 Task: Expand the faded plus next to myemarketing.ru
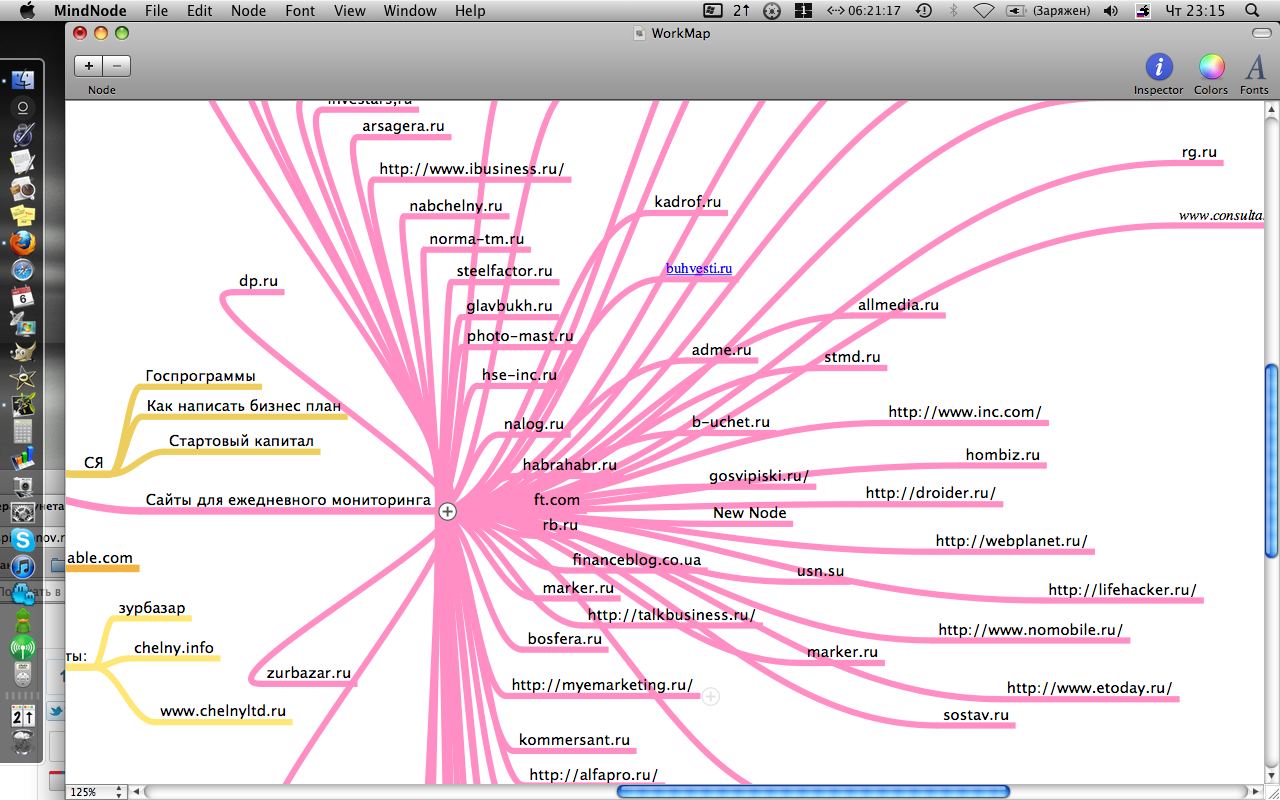click(710, 696)
